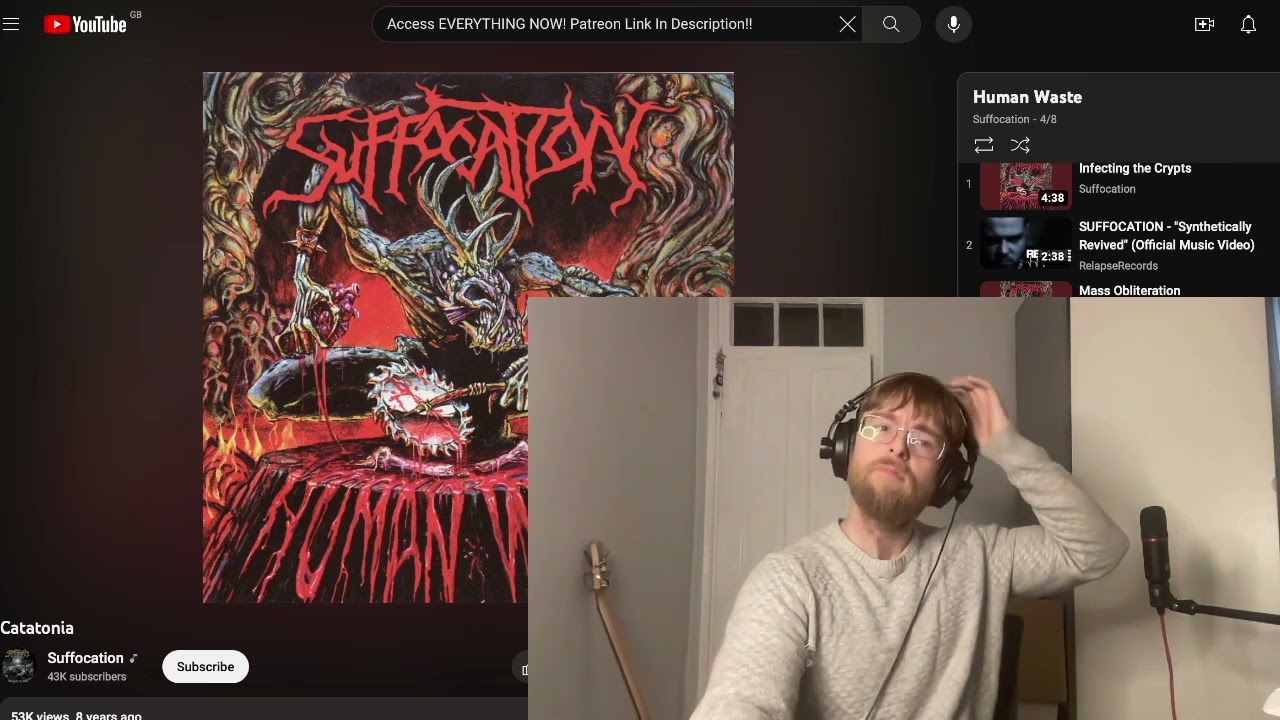Open Synthetically Revived music video thumbnail
The width and height of the screenshot is (1280, 720).
pos(1026,244)
